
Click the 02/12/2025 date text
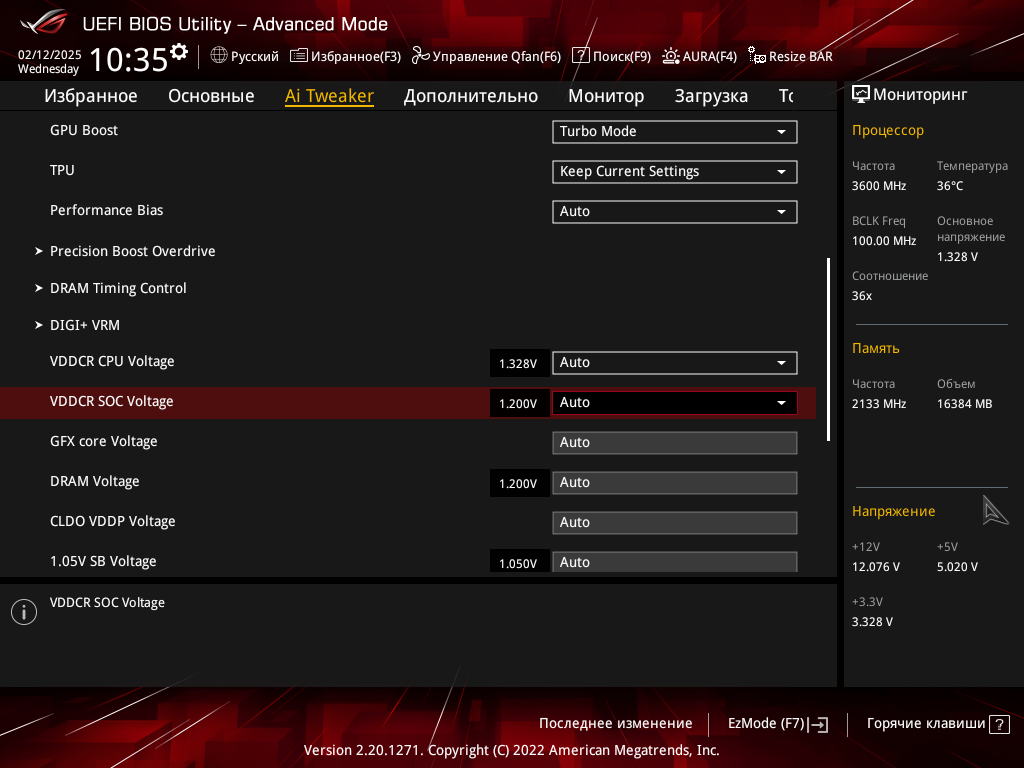pos(50,55)
